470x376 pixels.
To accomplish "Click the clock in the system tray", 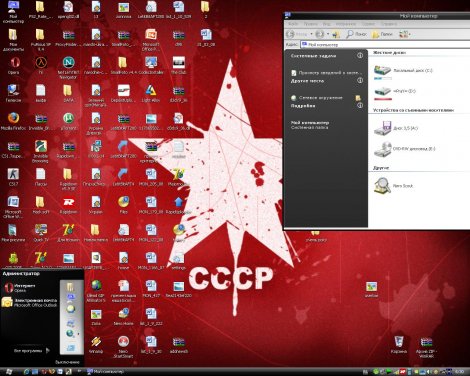I will point(460,371).
